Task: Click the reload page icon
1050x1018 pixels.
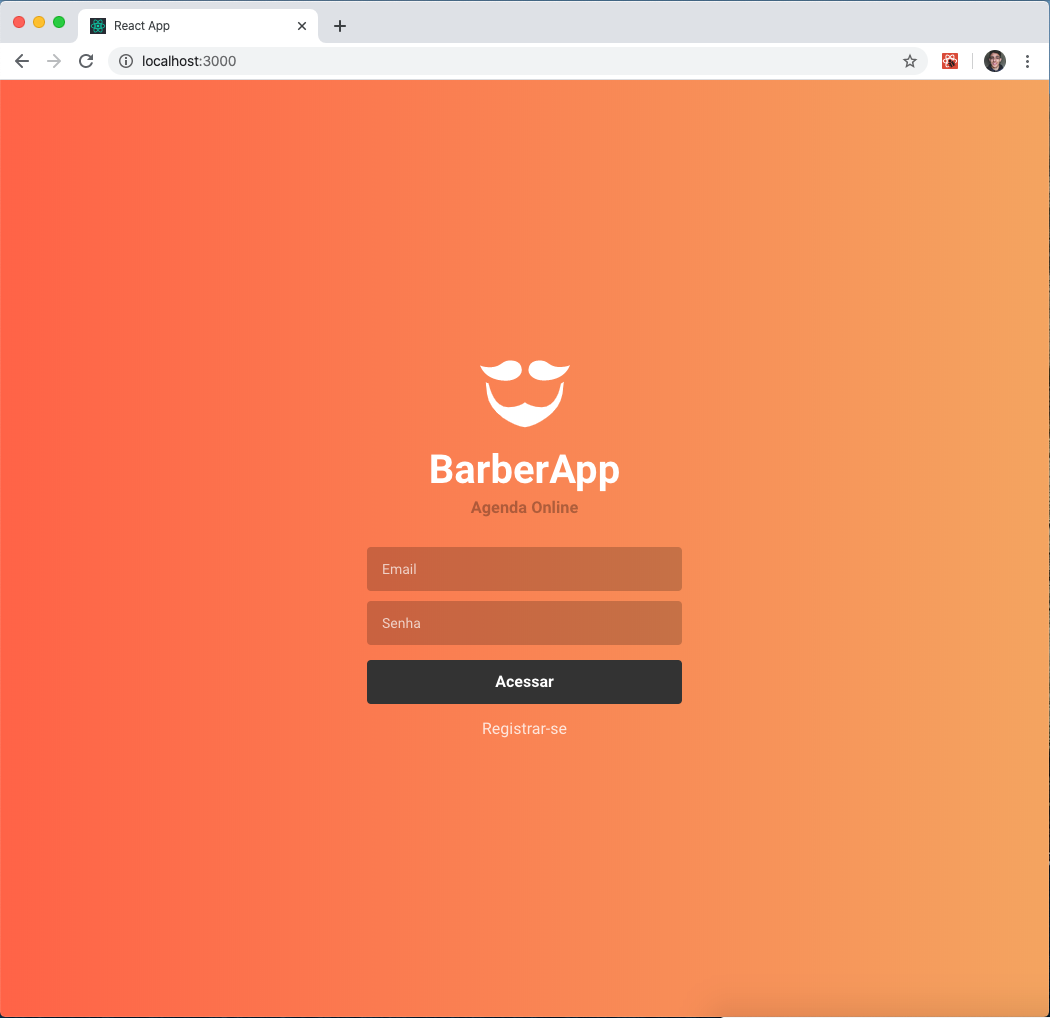Action: 86,61
